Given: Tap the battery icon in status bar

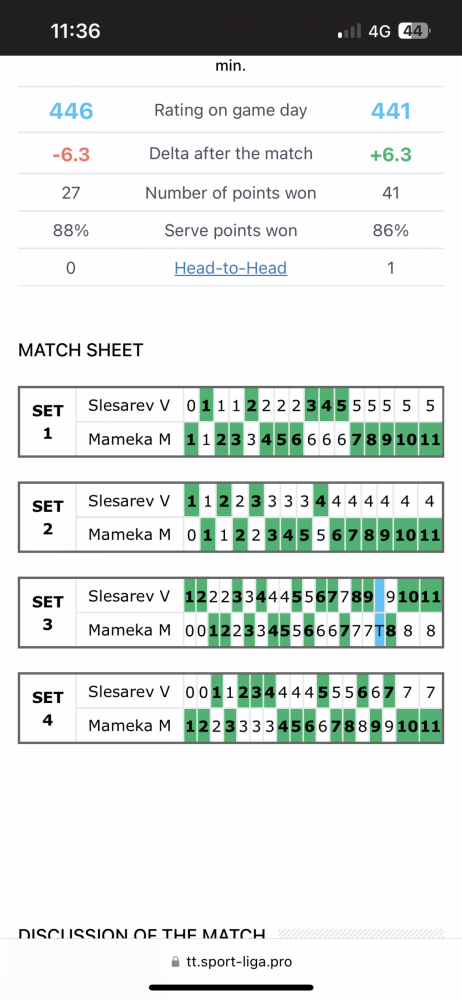Looking at the screenshot, I should (x=415, y=31).
